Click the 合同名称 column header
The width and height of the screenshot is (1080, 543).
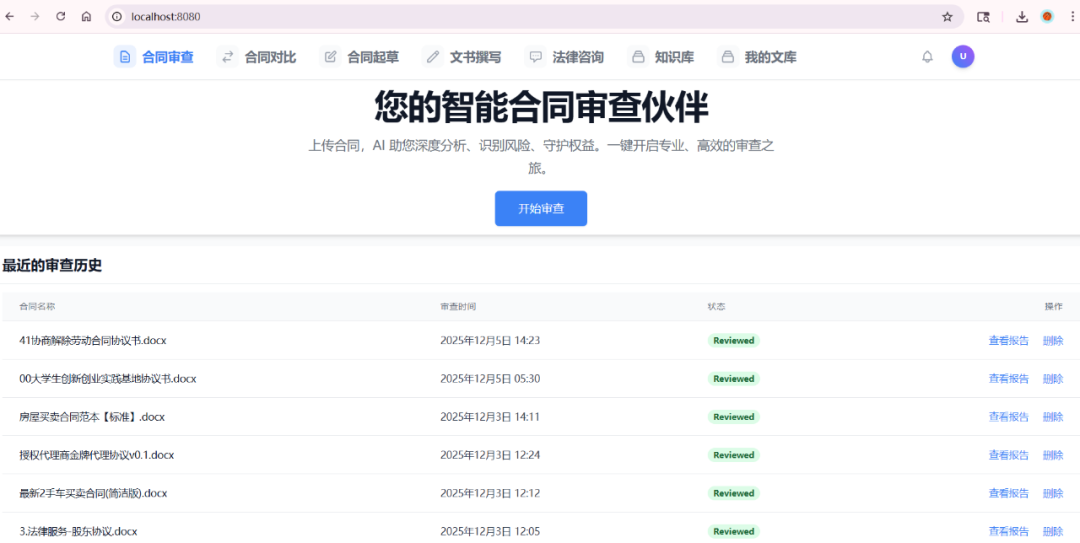pyautogui.click(x=37, y=307)
